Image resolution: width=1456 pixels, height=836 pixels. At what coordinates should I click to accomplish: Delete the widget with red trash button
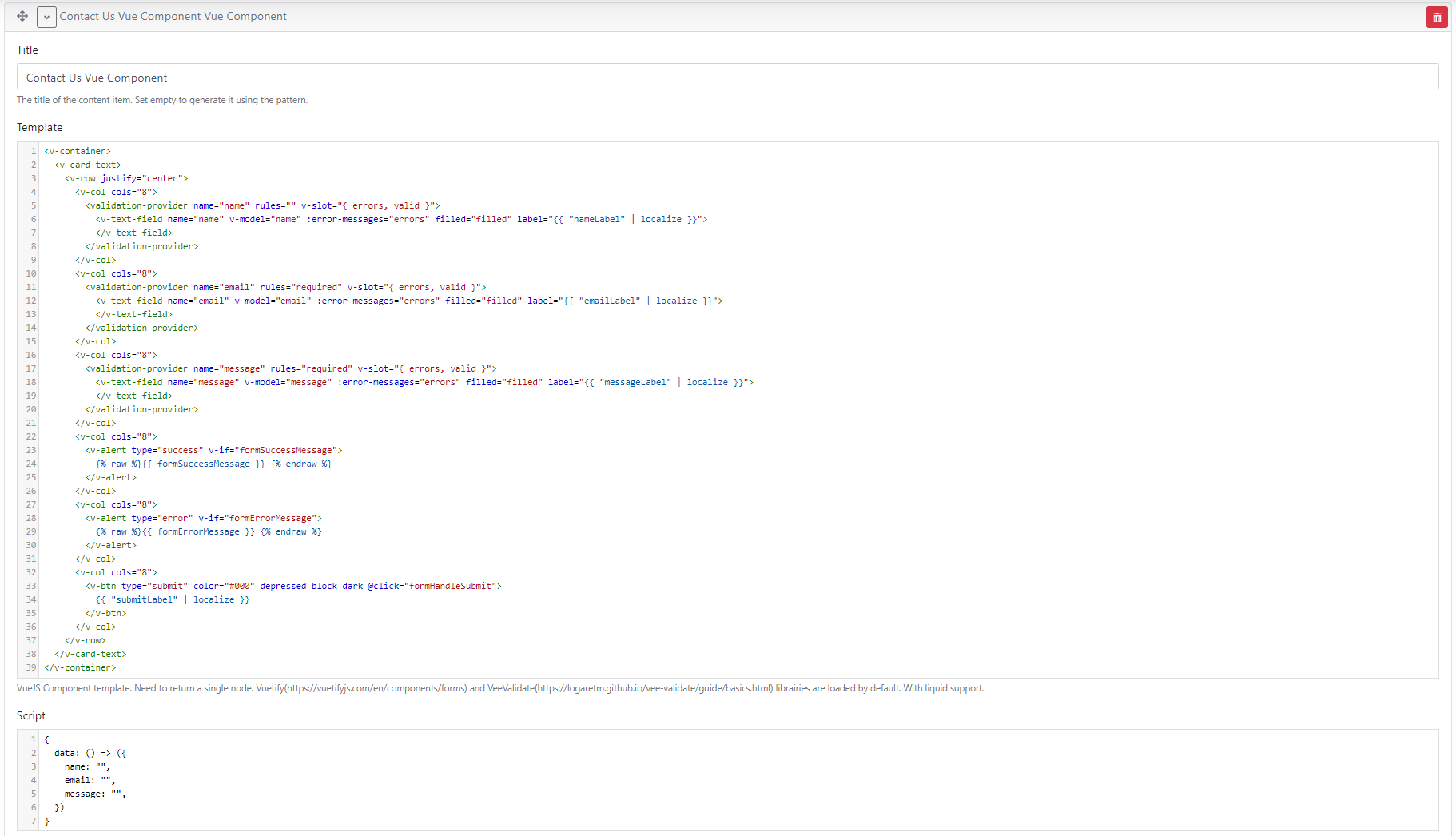tap(1437, 17)
